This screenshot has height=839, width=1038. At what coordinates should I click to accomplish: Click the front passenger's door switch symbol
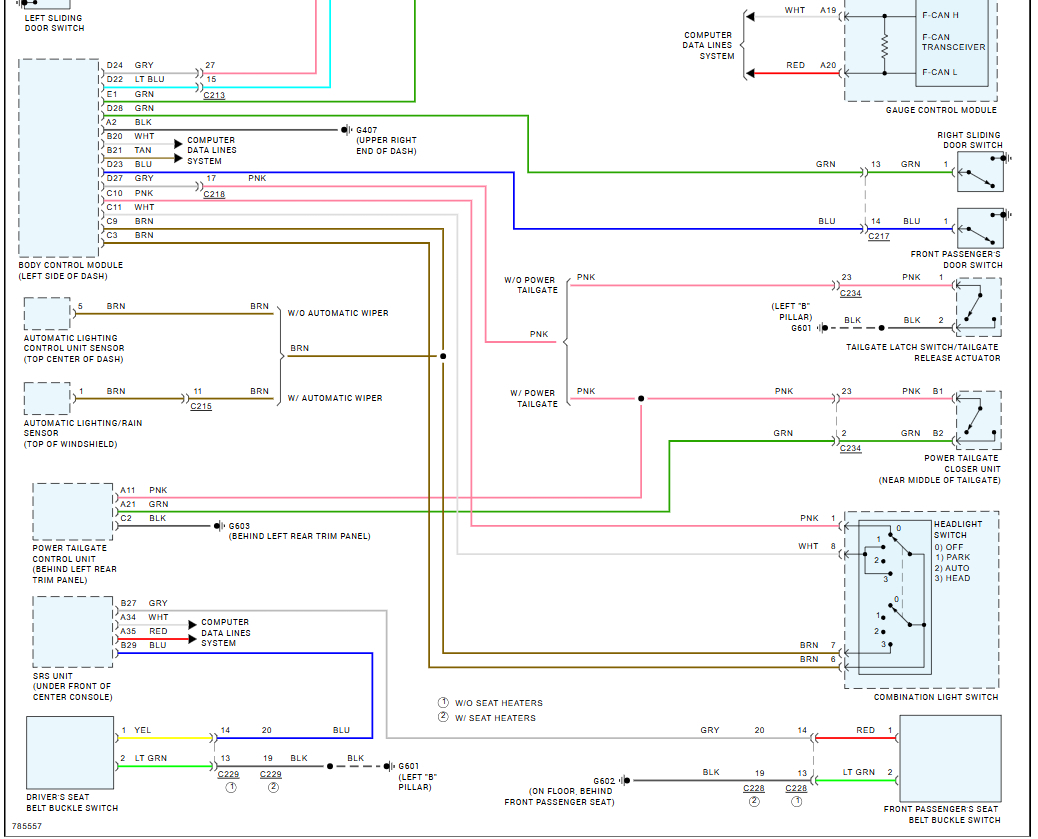pos(980,229)
